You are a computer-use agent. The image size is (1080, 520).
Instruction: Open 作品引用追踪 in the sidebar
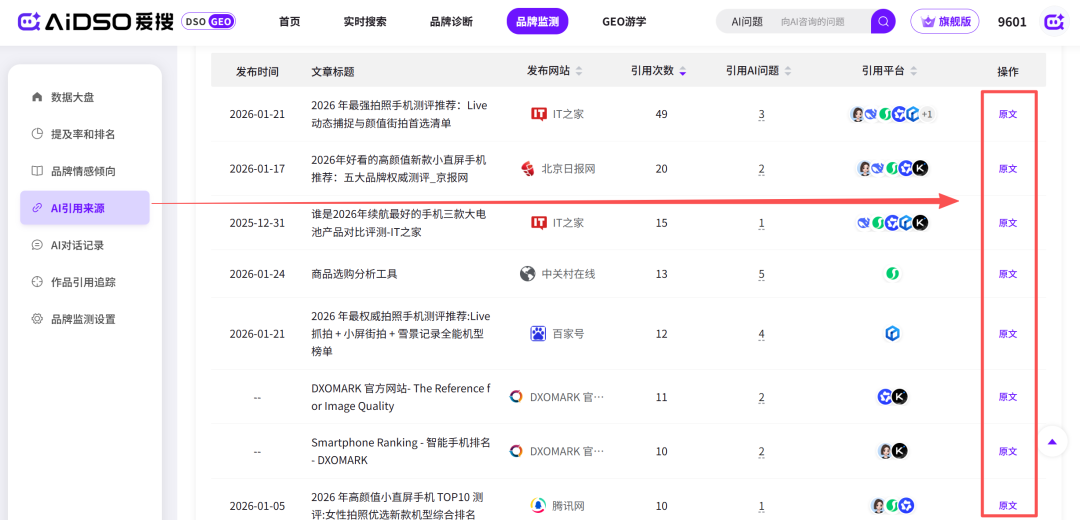click(x=85, y=282)
